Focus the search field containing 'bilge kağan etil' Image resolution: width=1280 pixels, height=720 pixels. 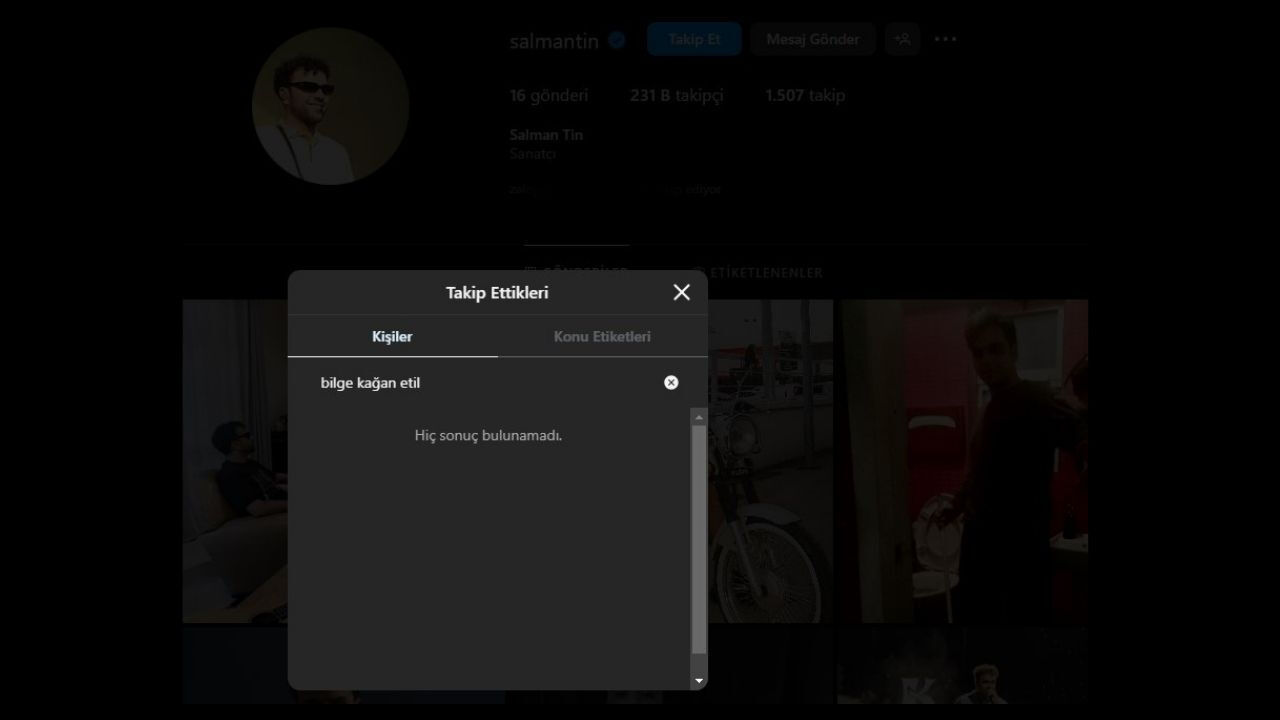480,383
